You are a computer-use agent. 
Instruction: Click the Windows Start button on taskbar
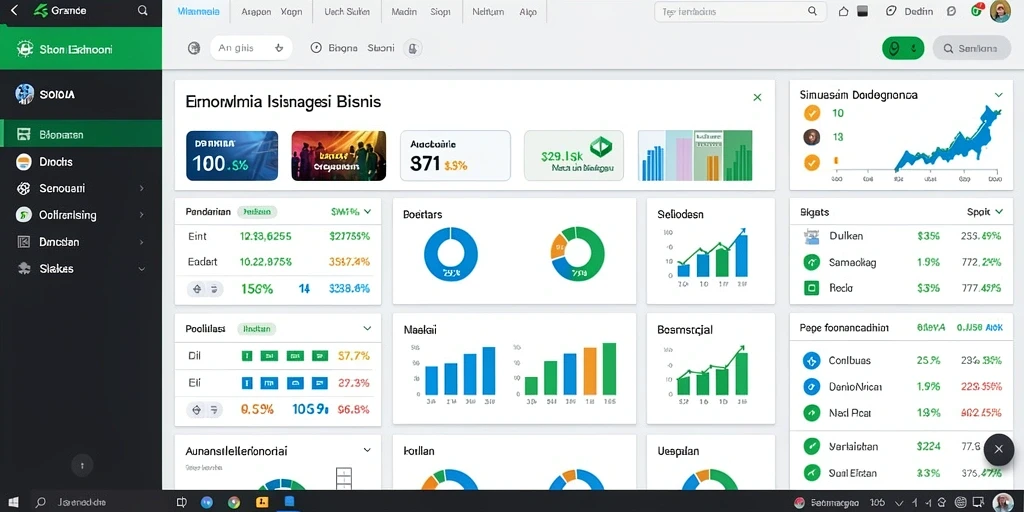[13, 503]
